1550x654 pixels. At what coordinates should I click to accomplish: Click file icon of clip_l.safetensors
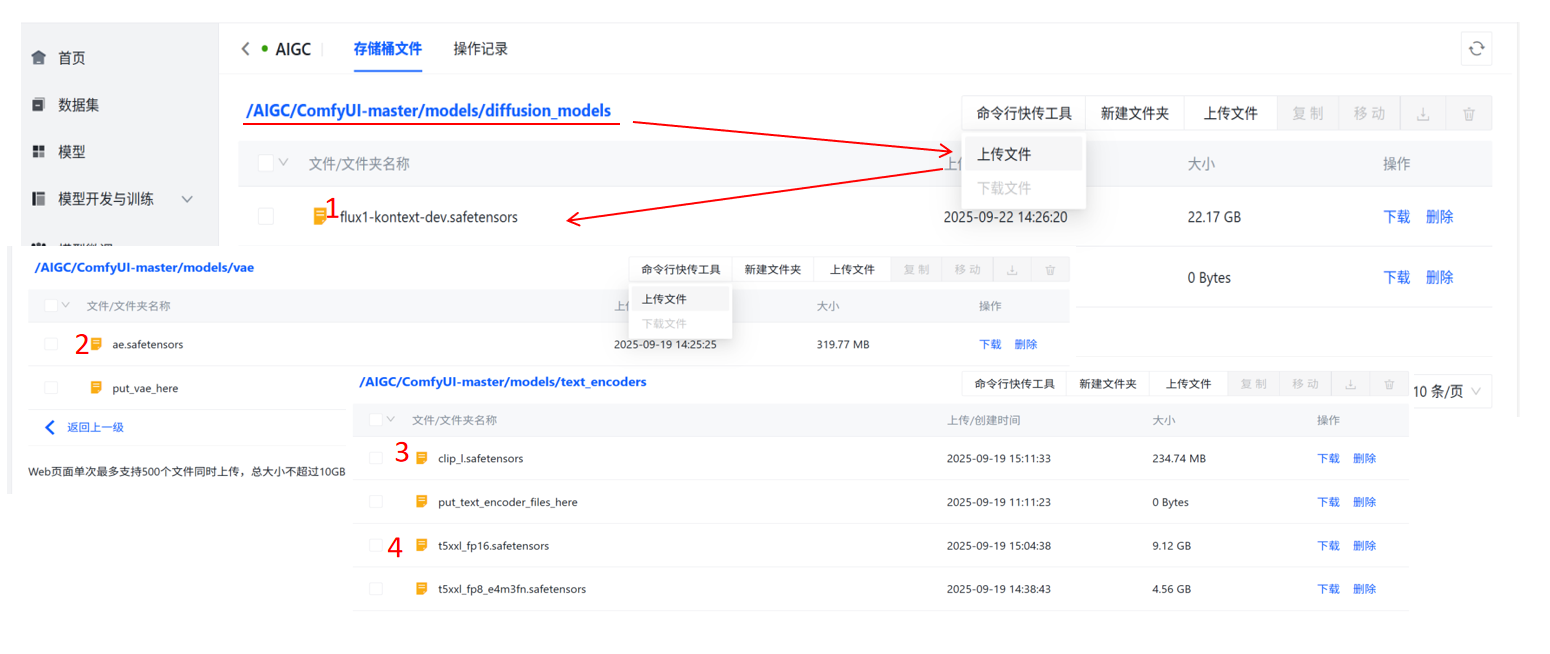(422, 458)
